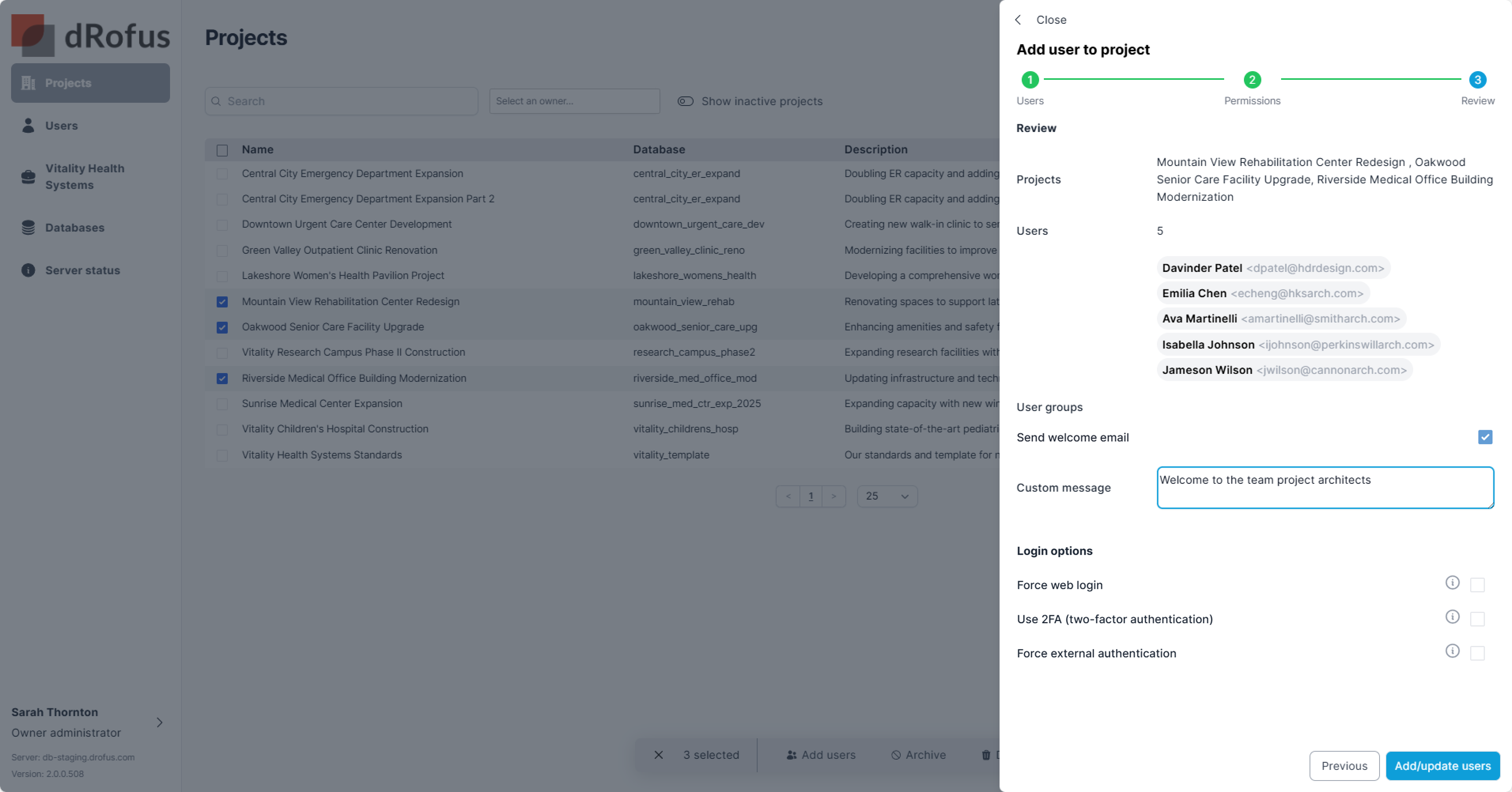1512x792 pixels.
Task: Enable Force web login checkbox
Action: (1477, 585)
